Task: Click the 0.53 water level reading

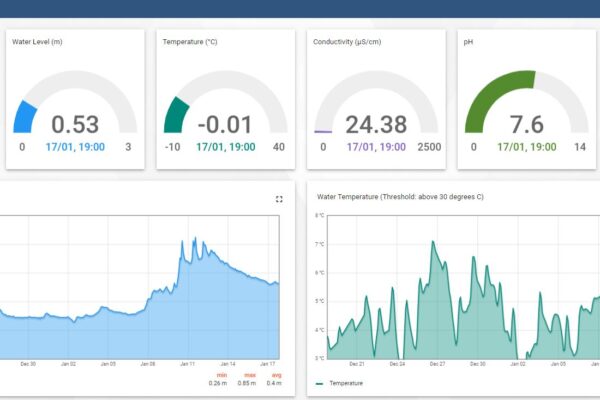Action: coord(75,124)
